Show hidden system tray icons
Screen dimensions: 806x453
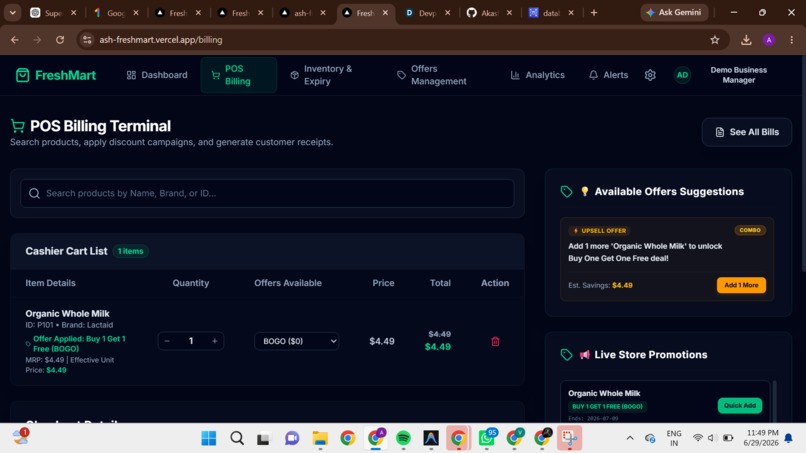point(630,438)
